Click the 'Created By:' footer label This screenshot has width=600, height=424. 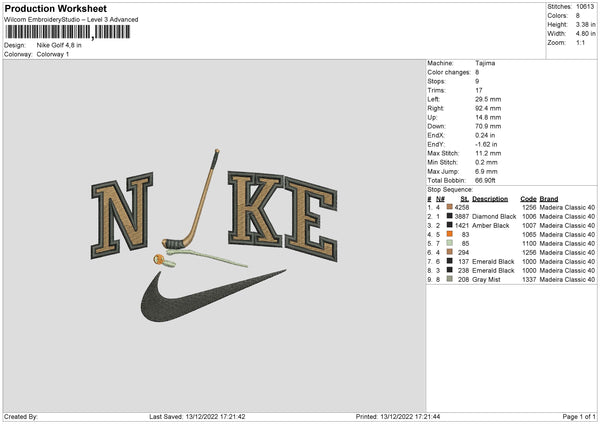21,416
